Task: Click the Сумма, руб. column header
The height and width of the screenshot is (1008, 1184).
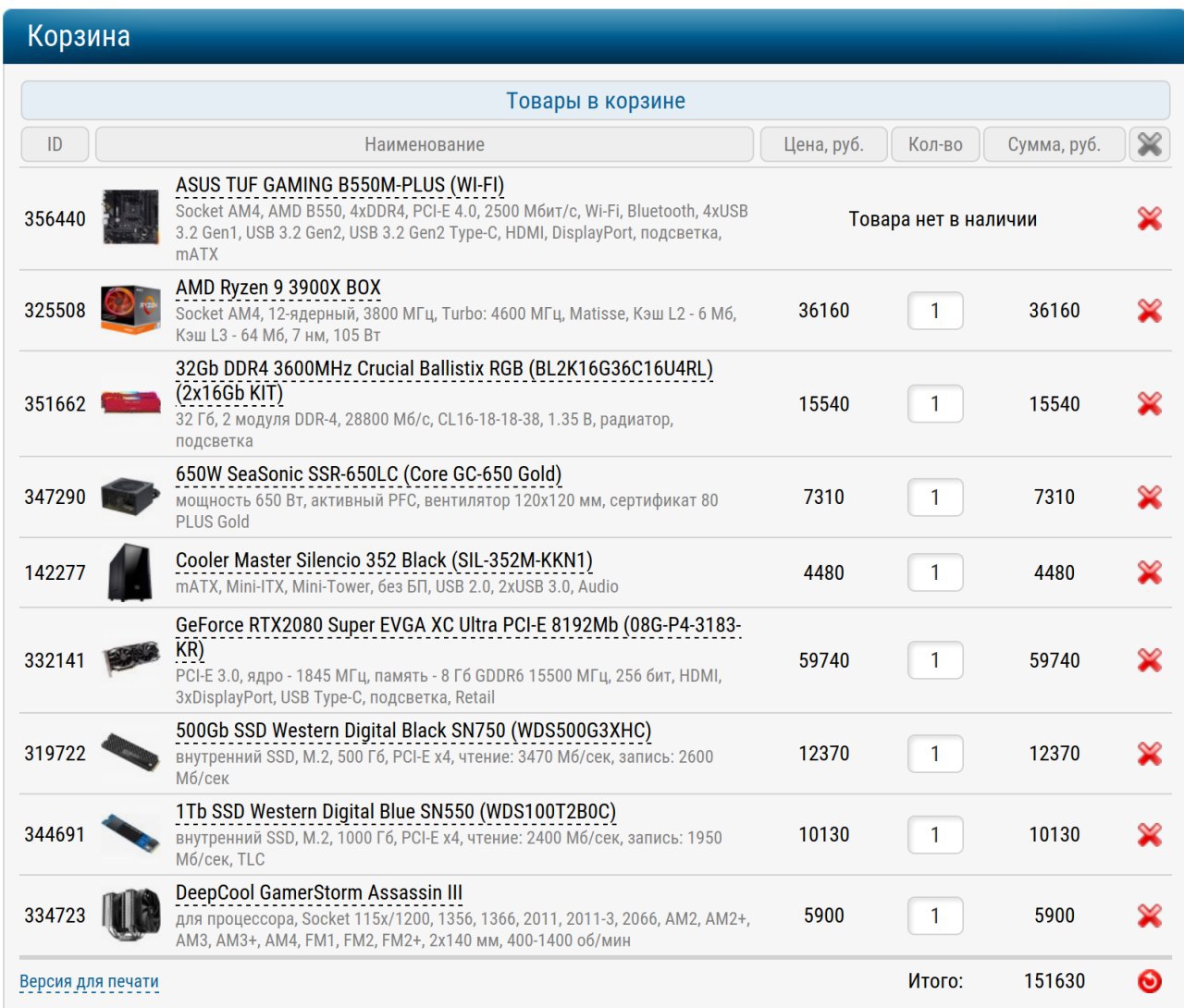Action: coord(1054,144)
